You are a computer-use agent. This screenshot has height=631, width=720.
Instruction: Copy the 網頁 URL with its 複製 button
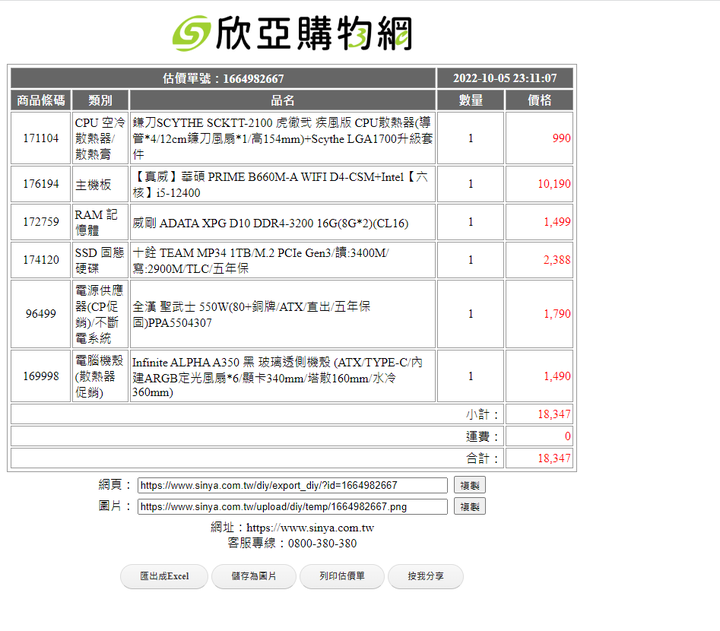[x=470, y=485]
